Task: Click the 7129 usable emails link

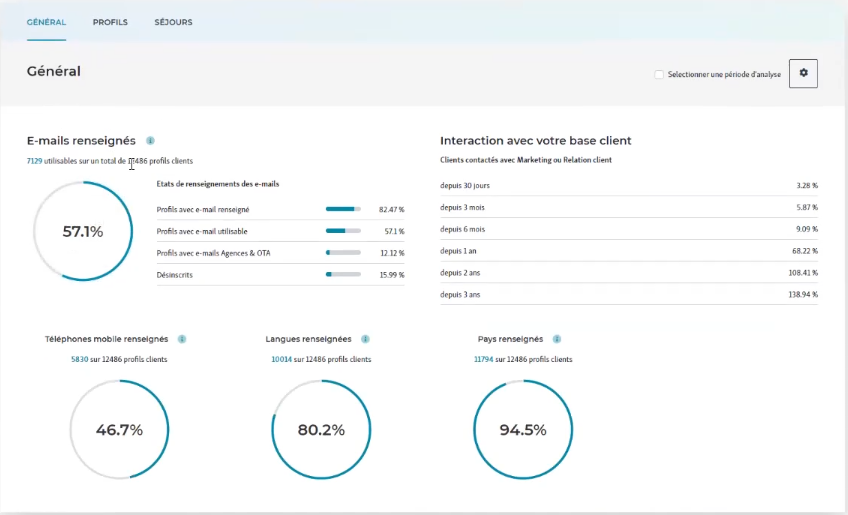Action: pyautogui.click(x=34, y=160)
